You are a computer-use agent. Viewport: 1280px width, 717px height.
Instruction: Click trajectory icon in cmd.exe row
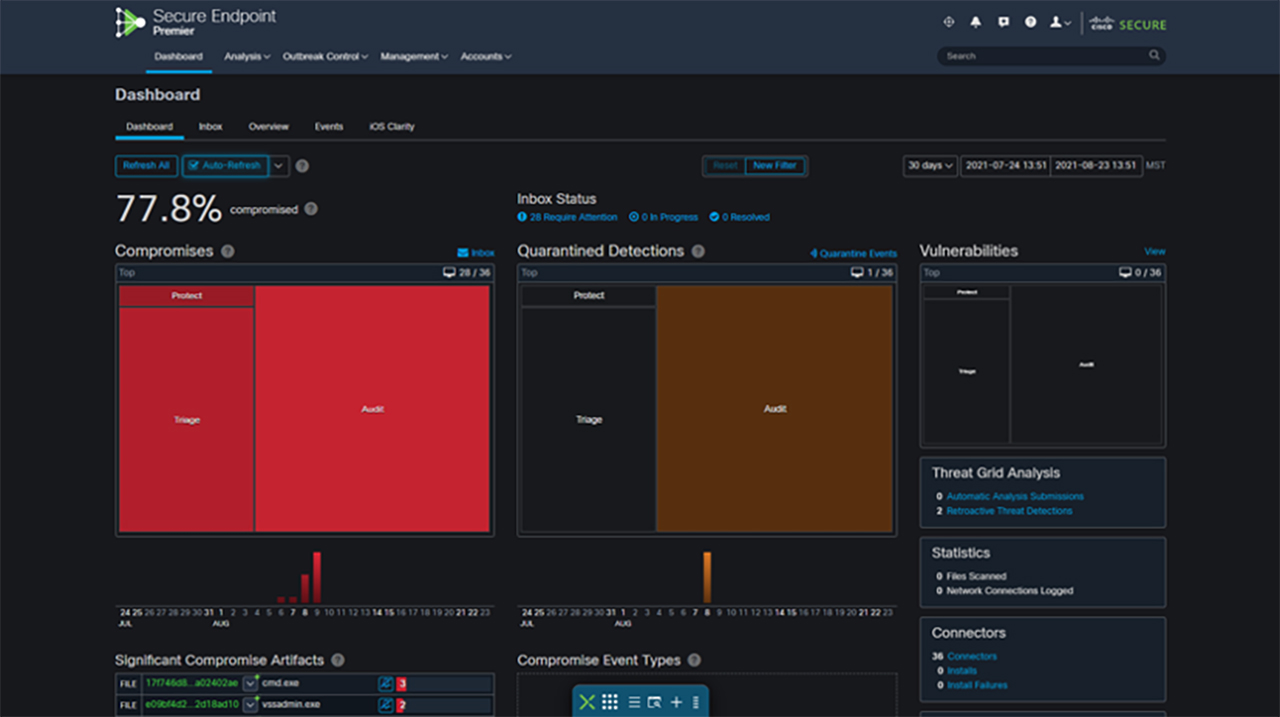pos(386,683)
